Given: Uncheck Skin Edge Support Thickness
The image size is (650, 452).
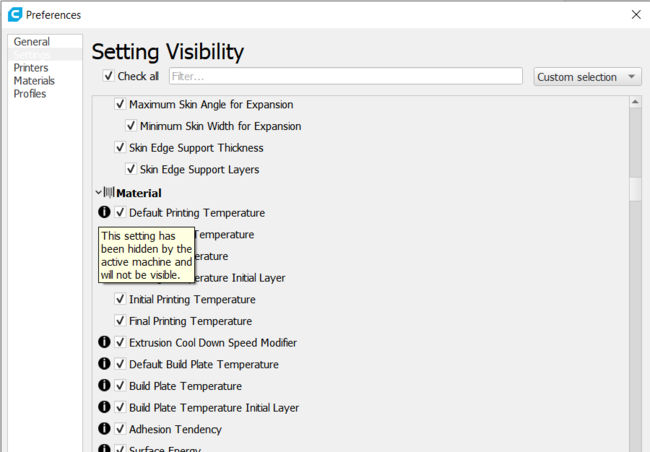Looking at the screenshot, I should (120, 148).
